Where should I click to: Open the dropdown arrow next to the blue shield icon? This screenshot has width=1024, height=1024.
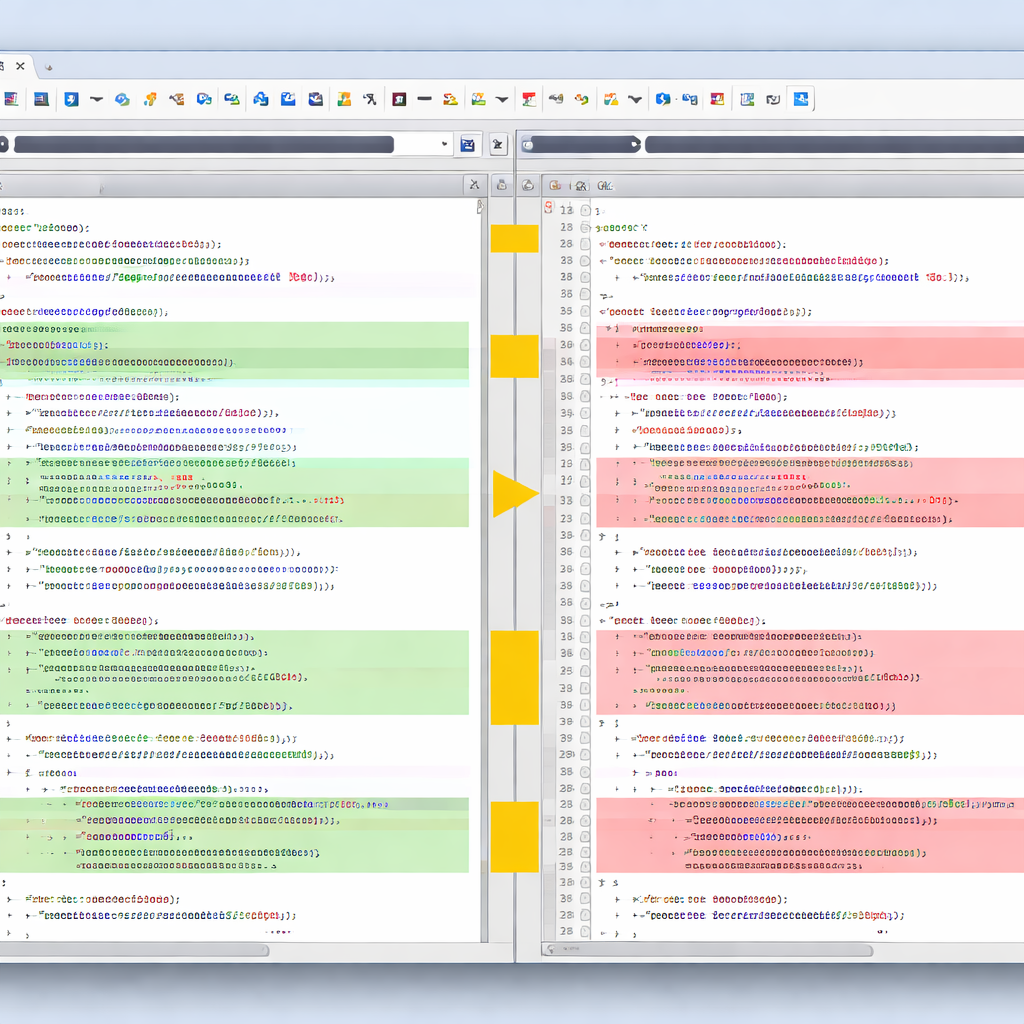[97, 99]
